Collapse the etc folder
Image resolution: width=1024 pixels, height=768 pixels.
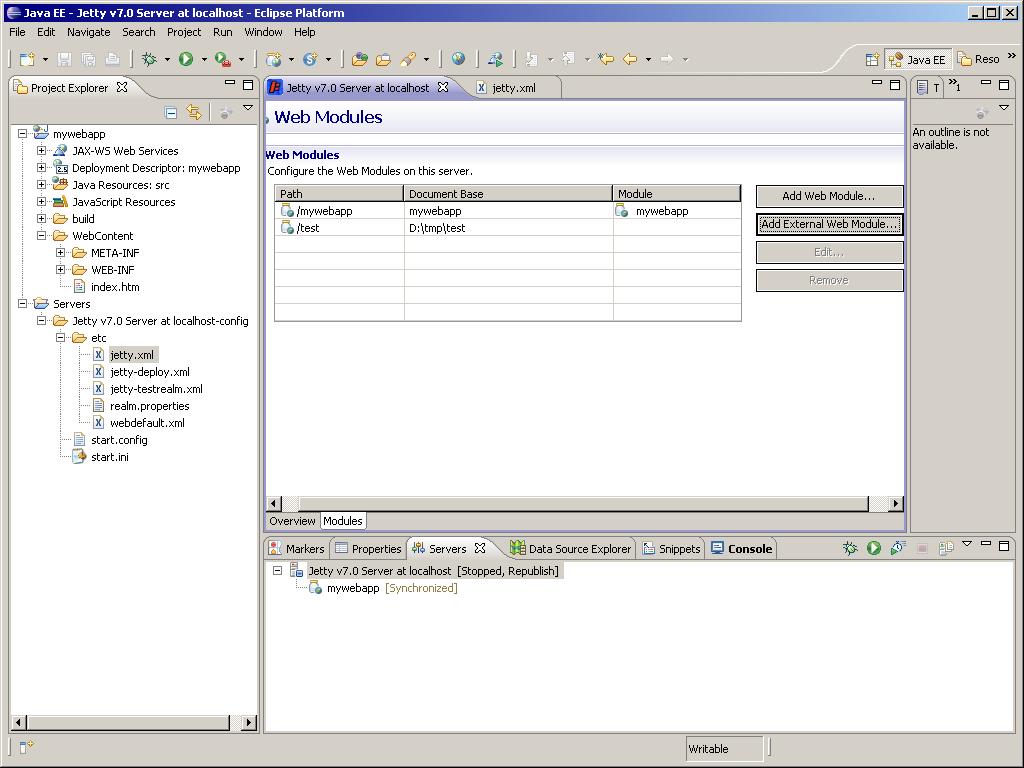[60, 337]
